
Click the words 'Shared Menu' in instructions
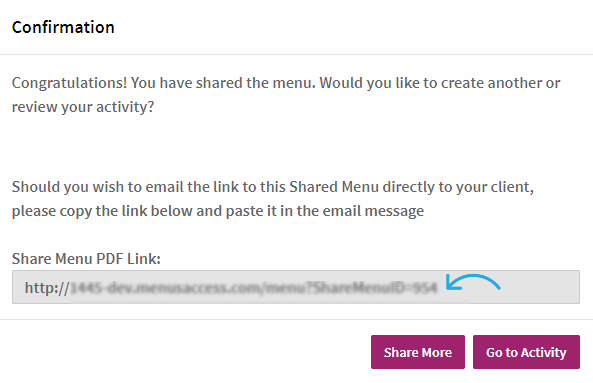tap(334, 187)
